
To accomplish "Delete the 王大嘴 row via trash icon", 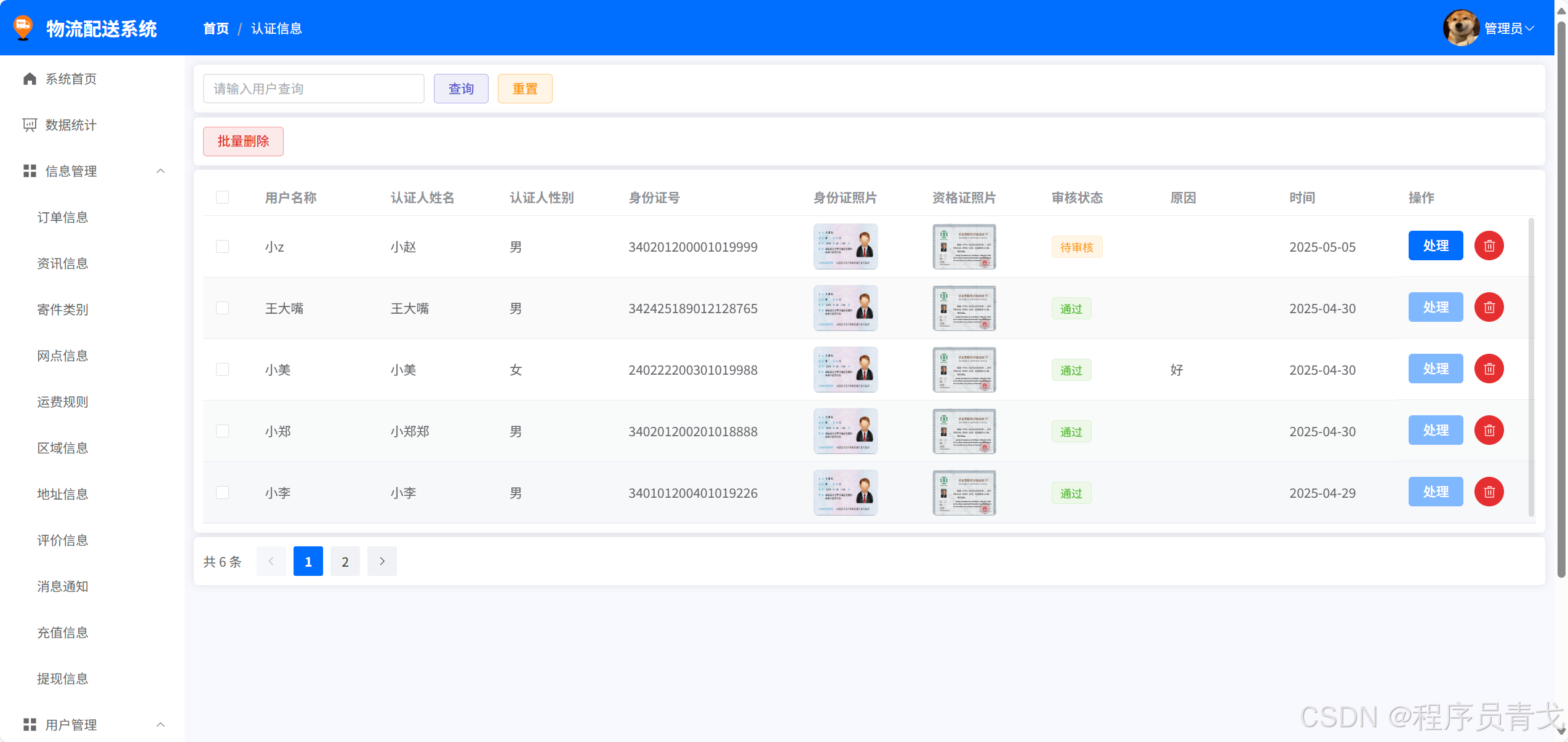I will point(1489,308).
